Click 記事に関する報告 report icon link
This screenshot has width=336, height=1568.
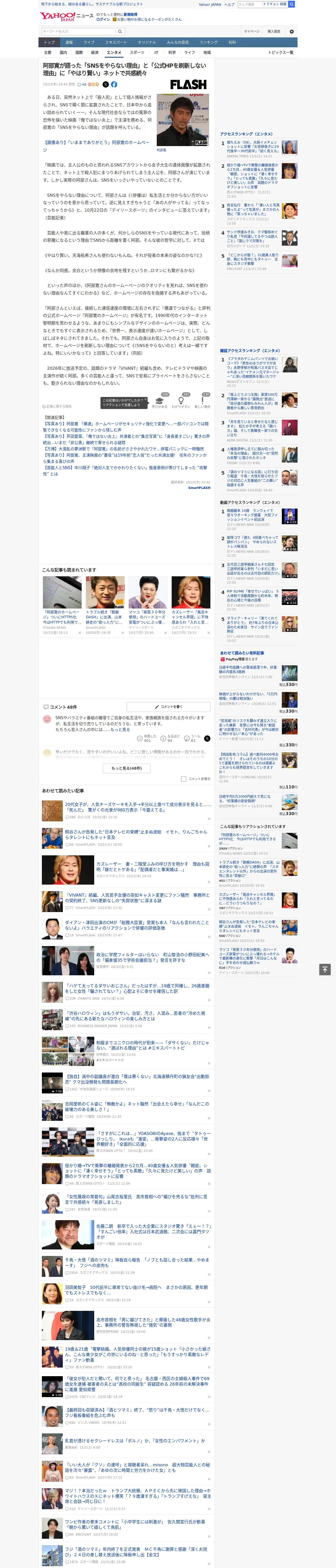pos(57,406)
